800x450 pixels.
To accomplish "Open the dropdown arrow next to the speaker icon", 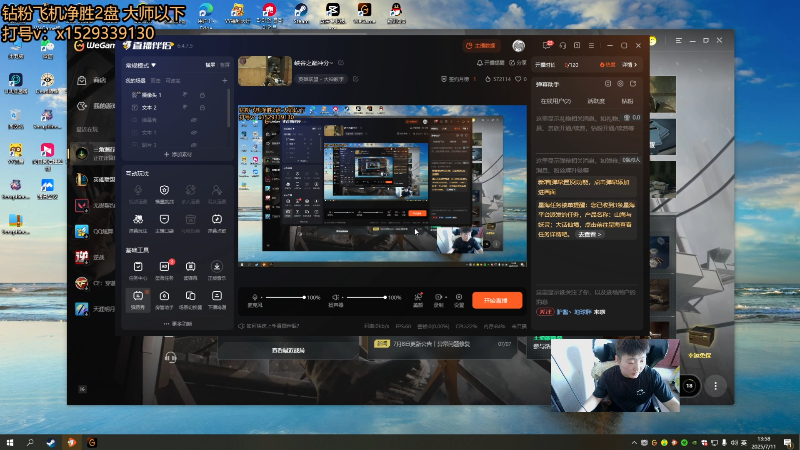I will point(342,297).
